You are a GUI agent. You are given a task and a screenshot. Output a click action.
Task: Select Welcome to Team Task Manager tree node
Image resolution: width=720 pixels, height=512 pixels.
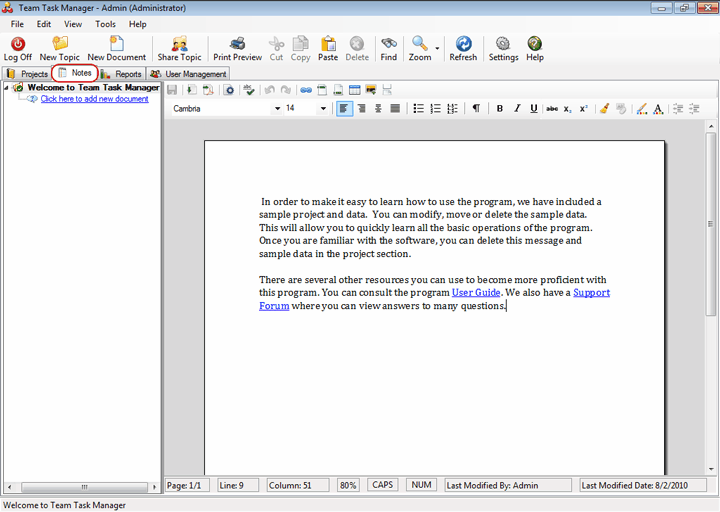pos(93,88)
